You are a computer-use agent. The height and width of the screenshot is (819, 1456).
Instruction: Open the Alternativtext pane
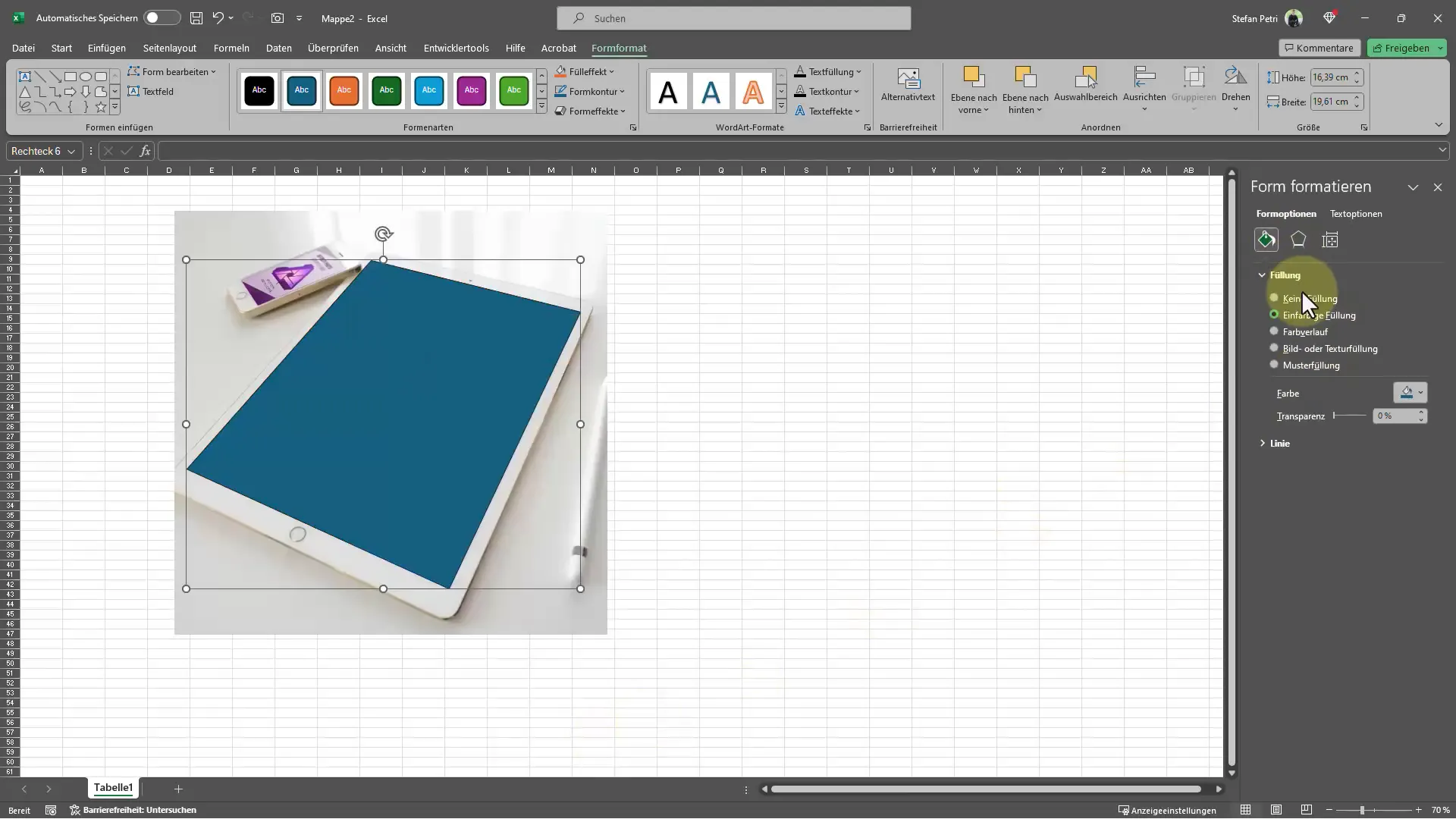coord(908,85)
